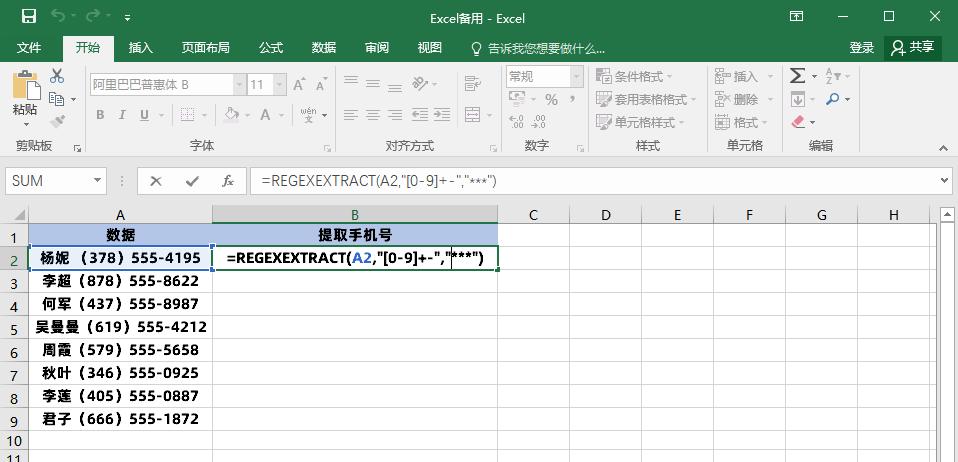Click the 登录 sign-in link
Viewport: 958px width, 462px height.
(862, 47)
